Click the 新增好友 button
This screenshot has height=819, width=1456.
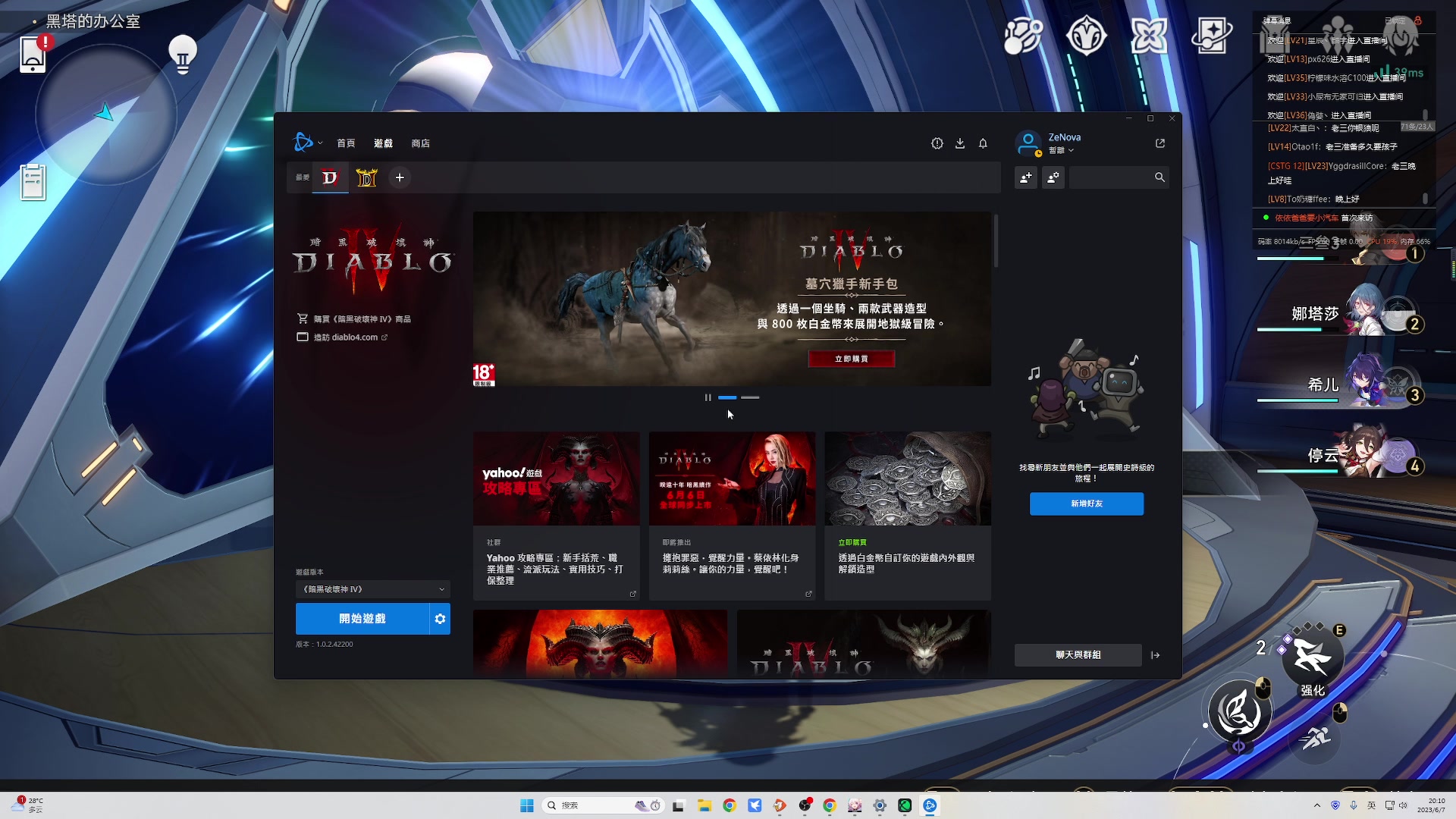[x=1087, y=504]
